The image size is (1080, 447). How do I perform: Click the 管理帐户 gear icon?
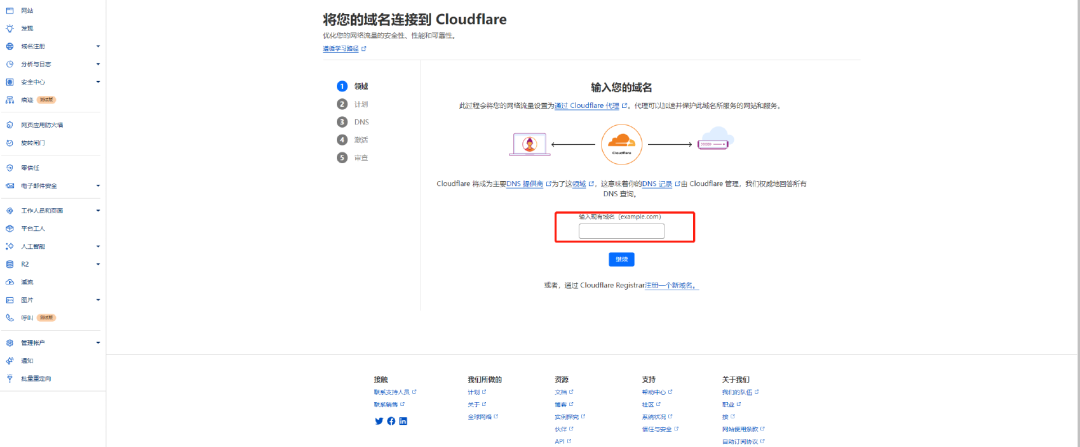coord(10,342)
